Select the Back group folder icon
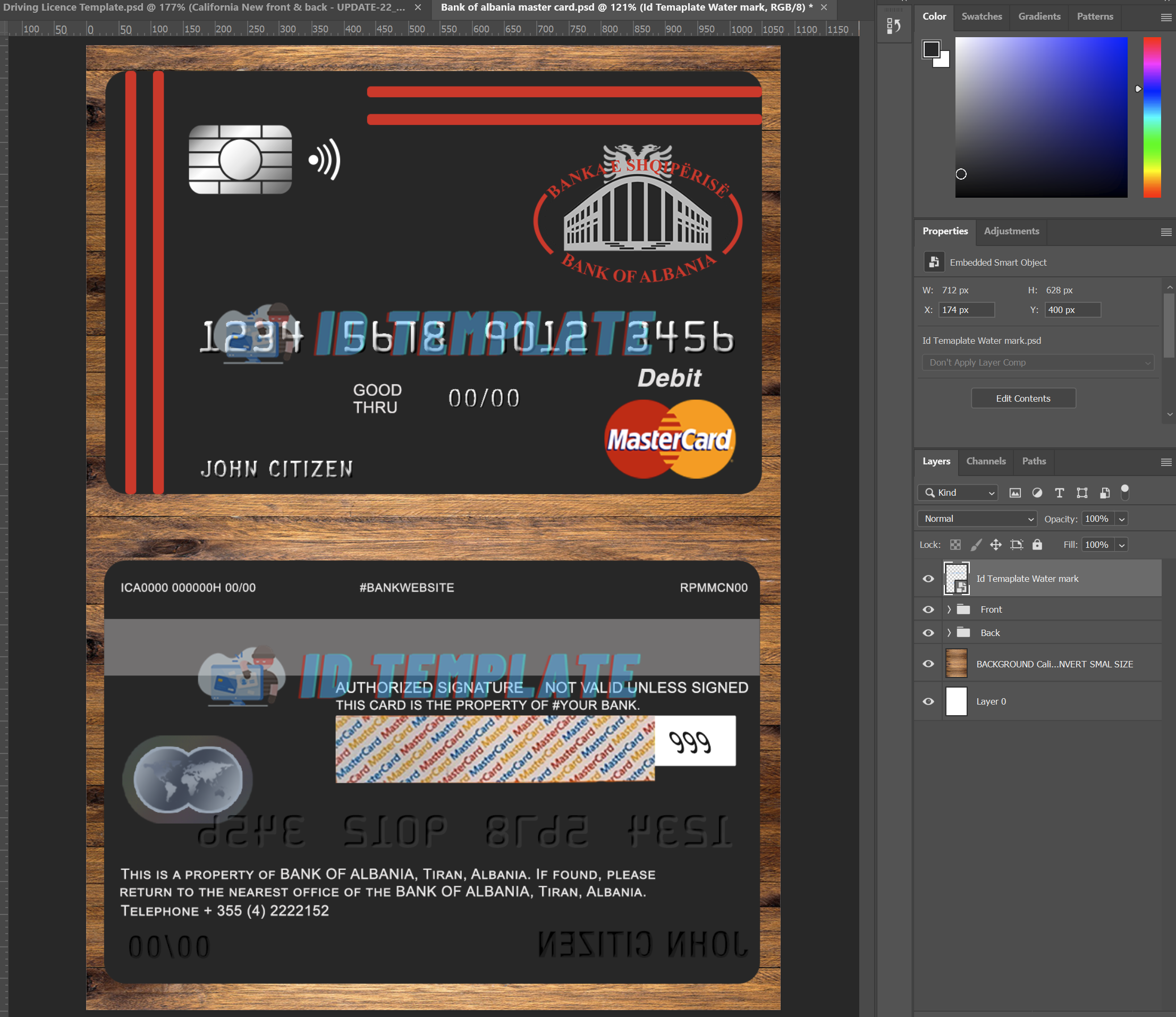Image resolution: width=1176 pixels, height=1017 pixels. tap(963, 633)
